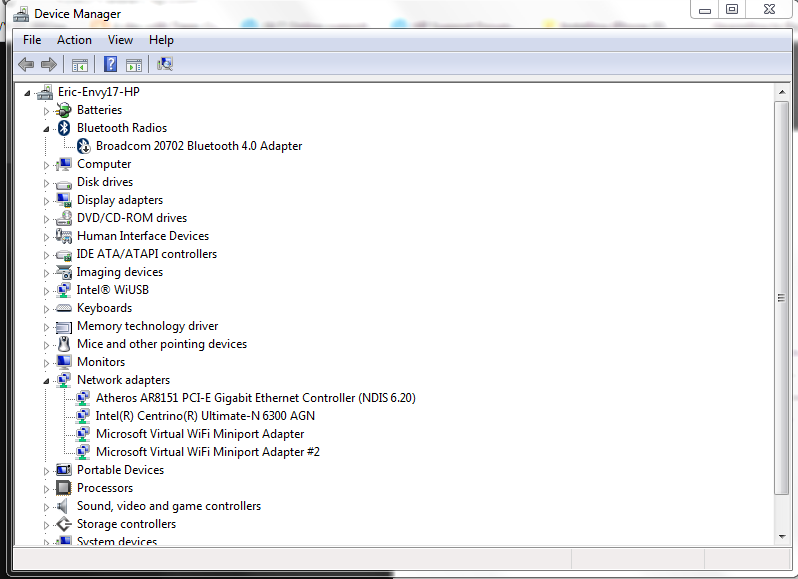This screenshot has height=579, width=798.
Task: Expand the Monitors node
Action: pos(46,363)
